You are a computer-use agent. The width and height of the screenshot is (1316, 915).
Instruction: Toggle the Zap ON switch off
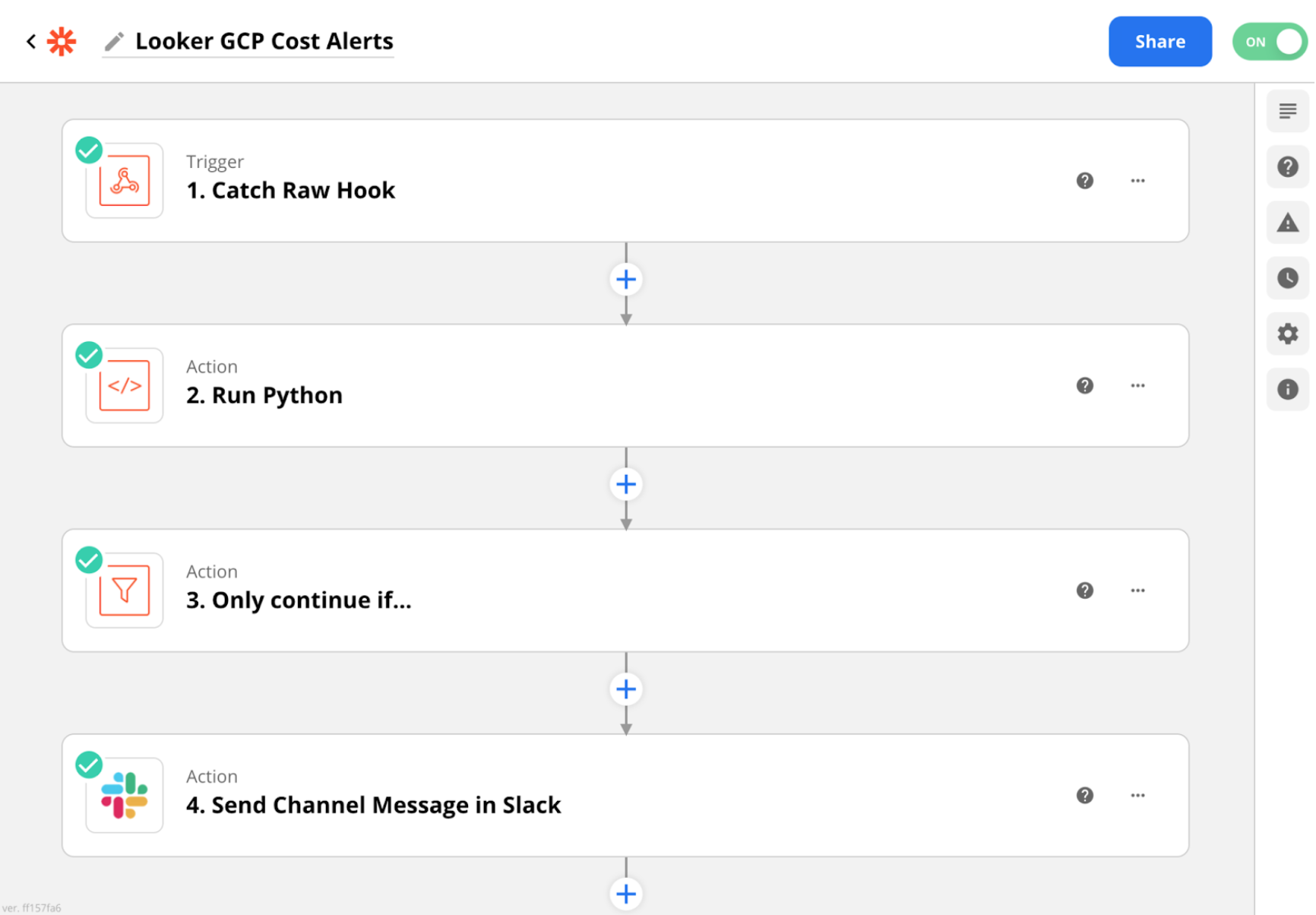pyautogui.click(x=1269, y=42)
